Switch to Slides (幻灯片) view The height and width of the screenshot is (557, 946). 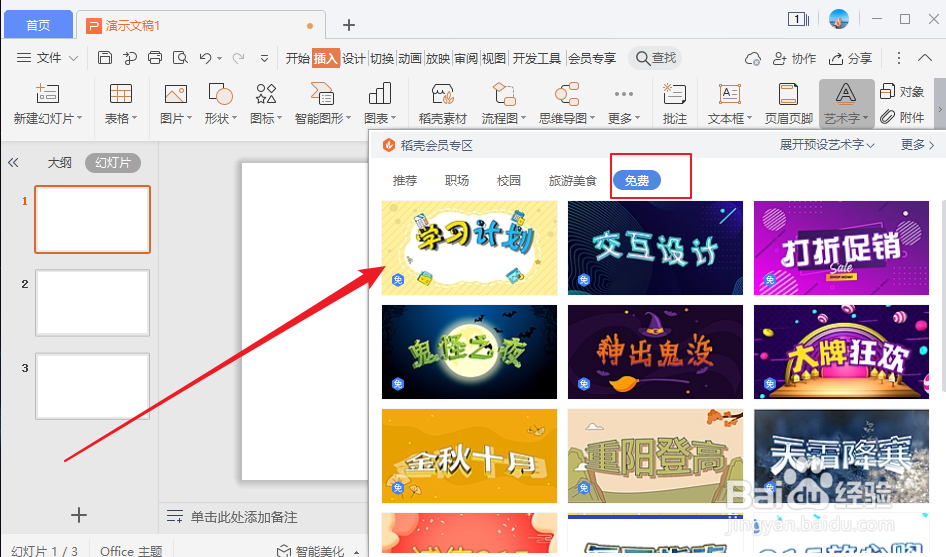coord(113,162)
